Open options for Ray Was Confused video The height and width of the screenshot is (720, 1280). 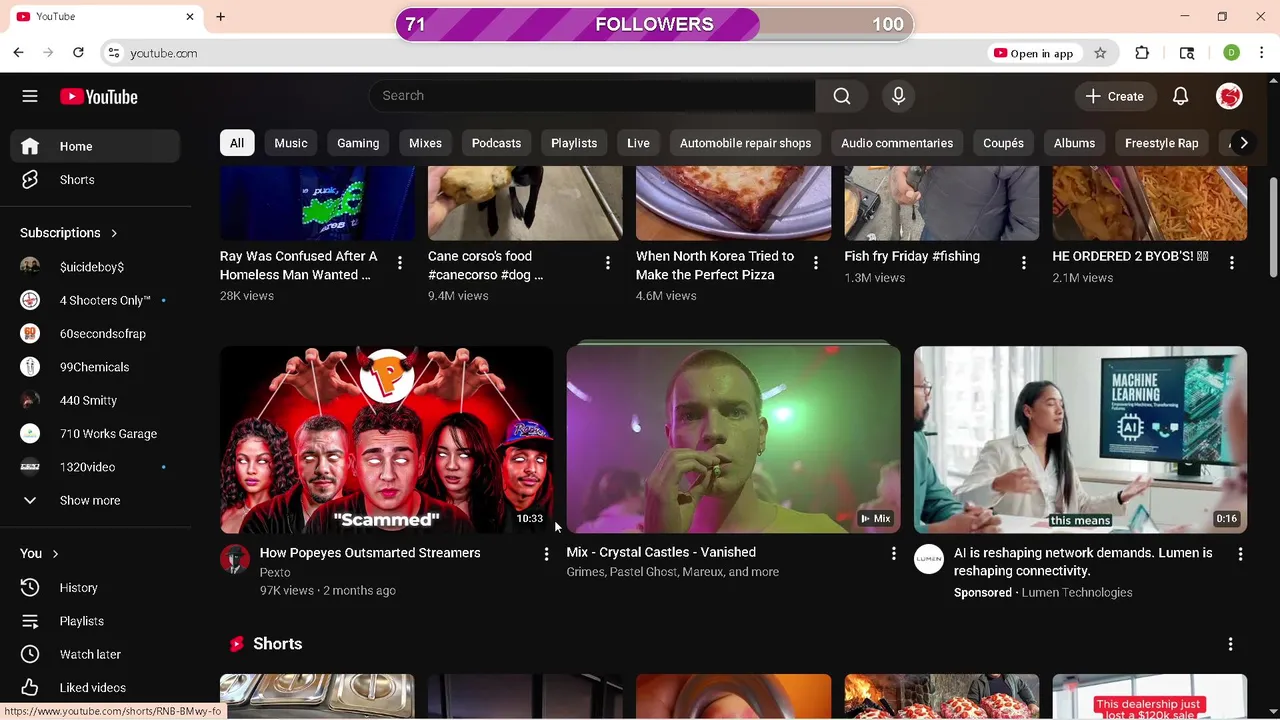(x=399, y=263)
